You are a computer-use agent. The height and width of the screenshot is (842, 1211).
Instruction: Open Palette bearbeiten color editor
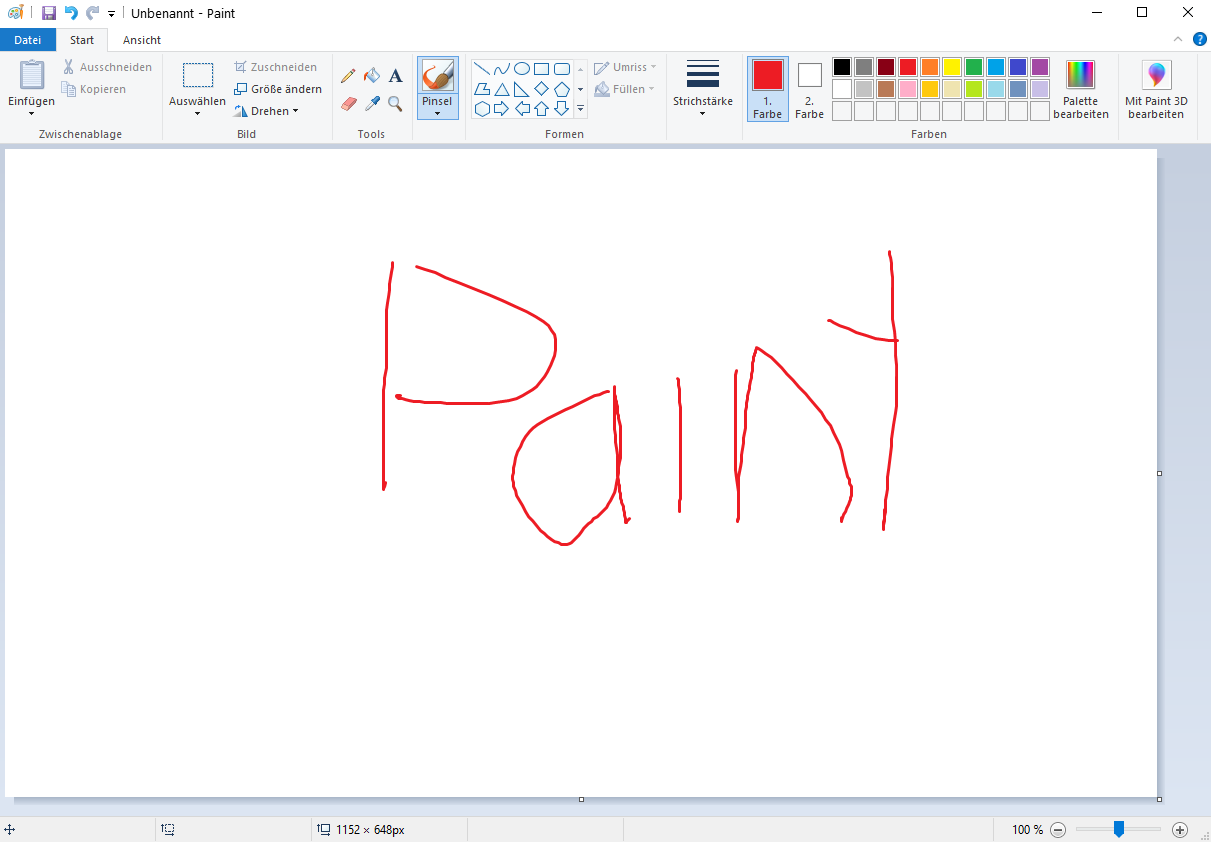point(1081,89)
